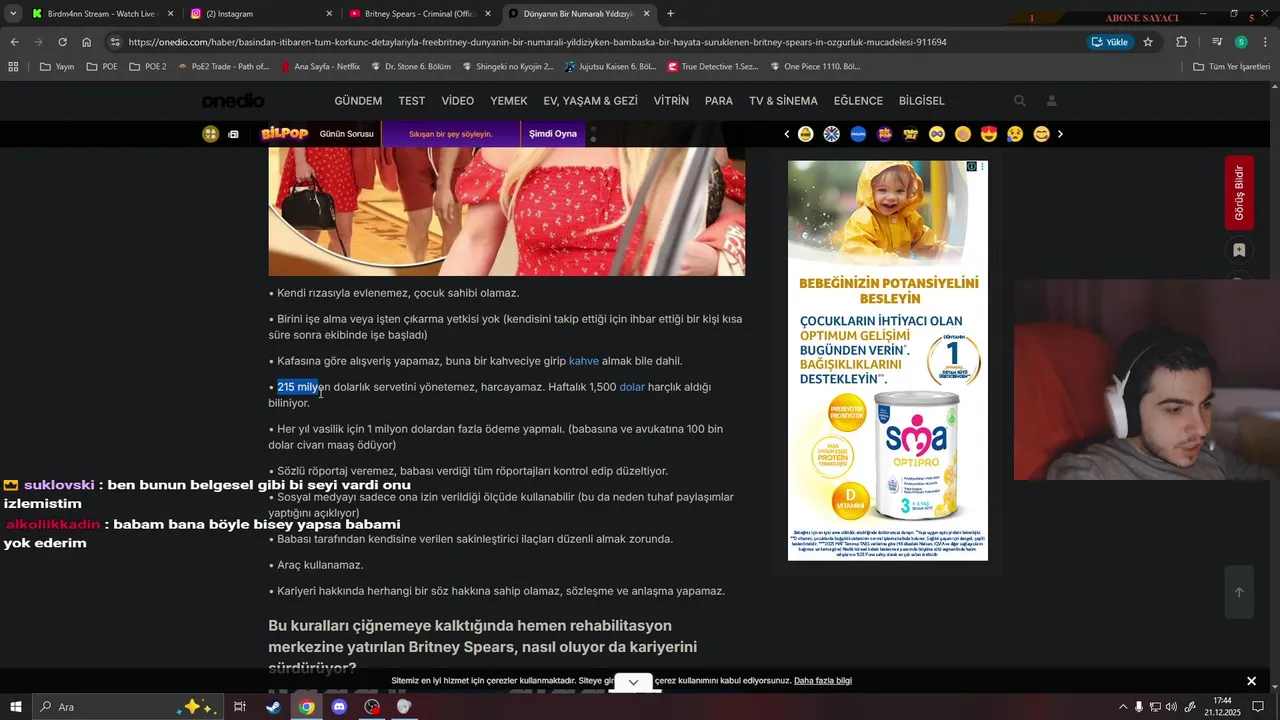
Task: Open Chrome from the taskbar
Action: click(x=306, y=707)
